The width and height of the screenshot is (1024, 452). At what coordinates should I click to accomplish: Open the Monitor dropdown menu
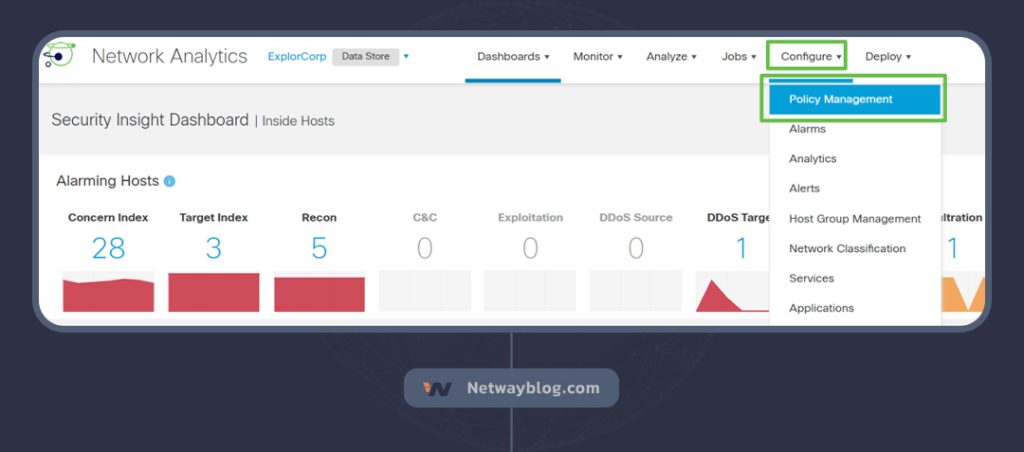(597, 57)
